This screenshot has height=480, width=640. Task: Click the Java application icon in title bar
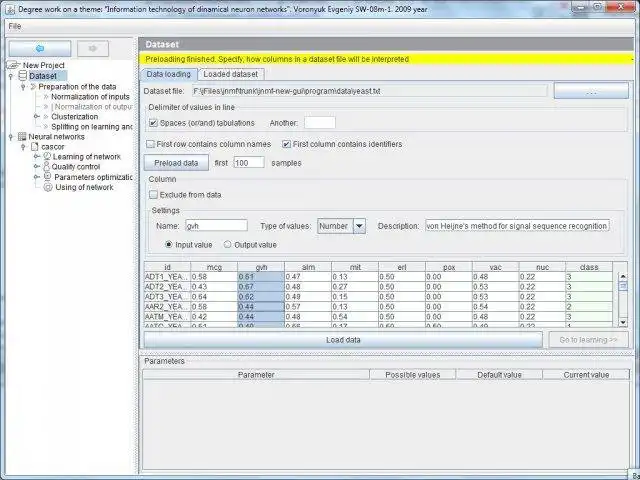point(11,9)
